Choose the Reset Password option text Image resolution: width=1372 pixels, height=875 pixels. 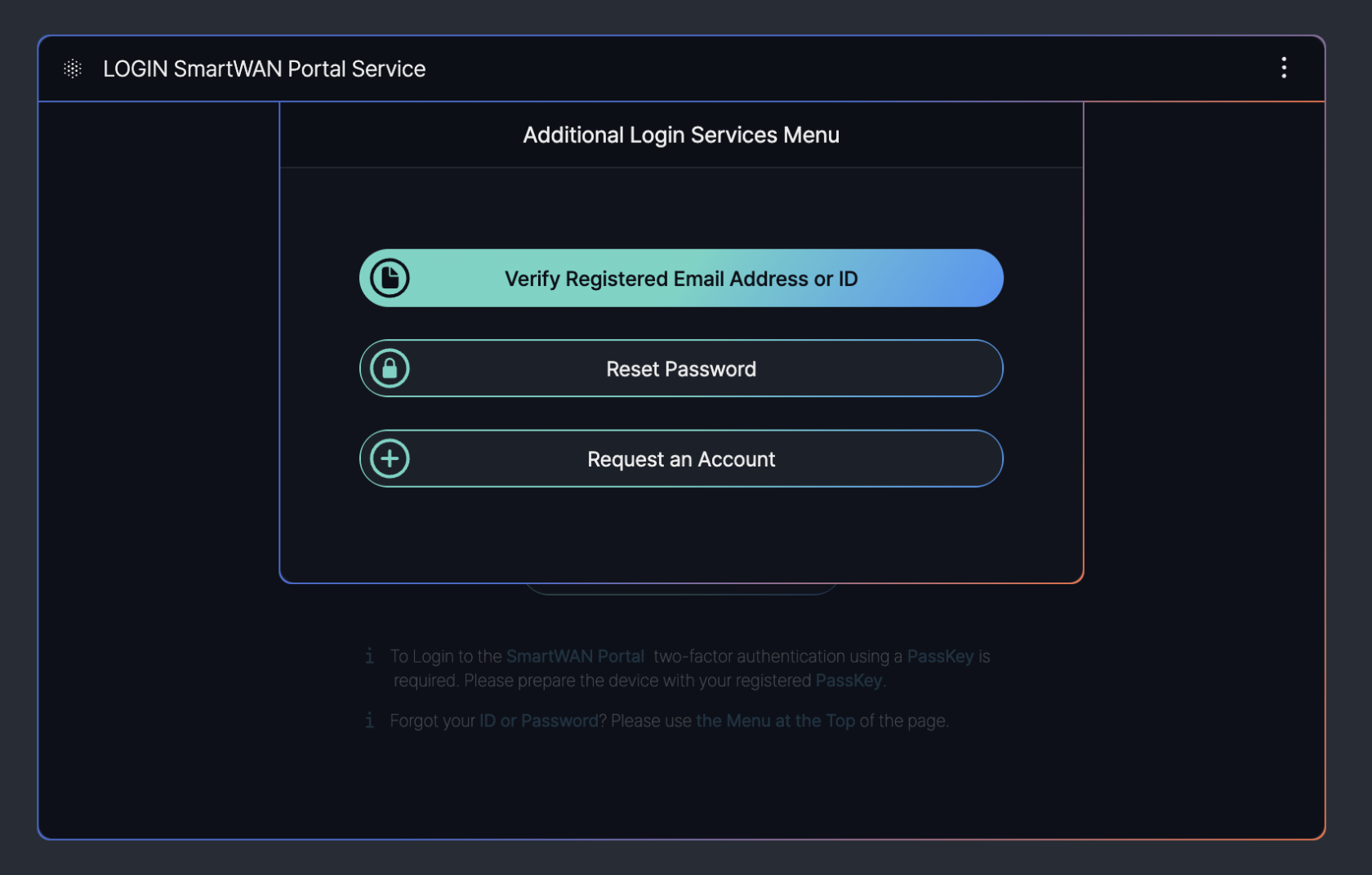tap(680, 369)
